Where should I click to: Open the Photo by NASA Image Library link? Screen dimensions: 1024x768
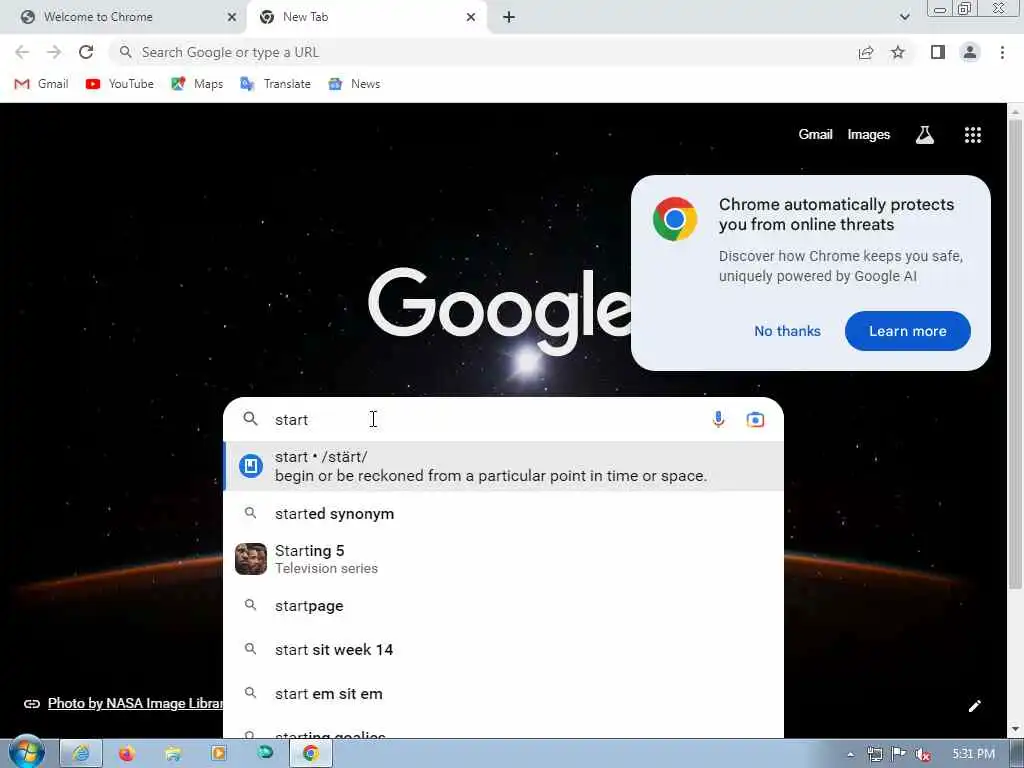pos(135,703)
